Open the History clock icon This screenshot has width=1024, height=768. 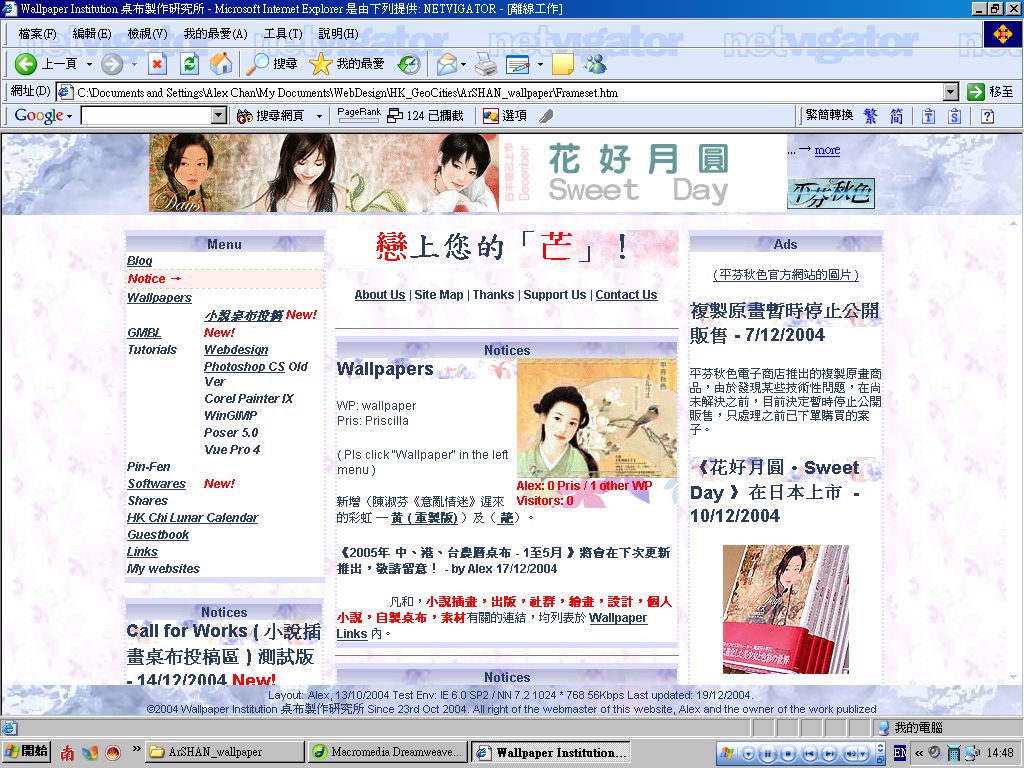pyautogui.click(x=409, y=63)
